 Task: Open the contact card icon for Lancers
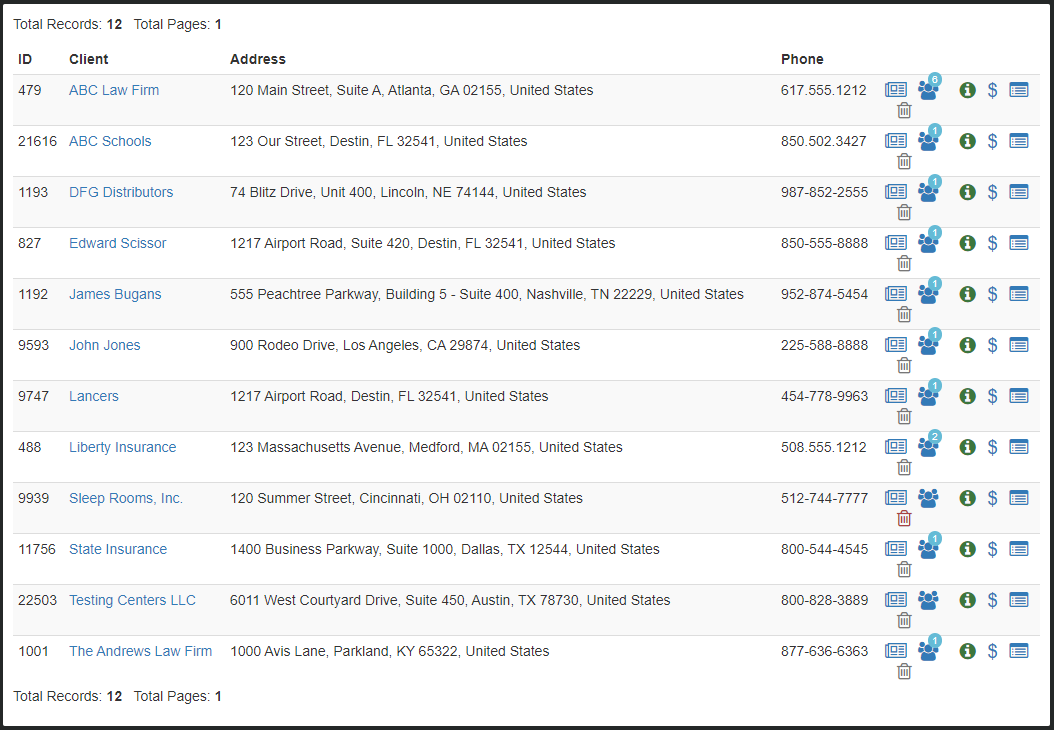tap(895, 396)
